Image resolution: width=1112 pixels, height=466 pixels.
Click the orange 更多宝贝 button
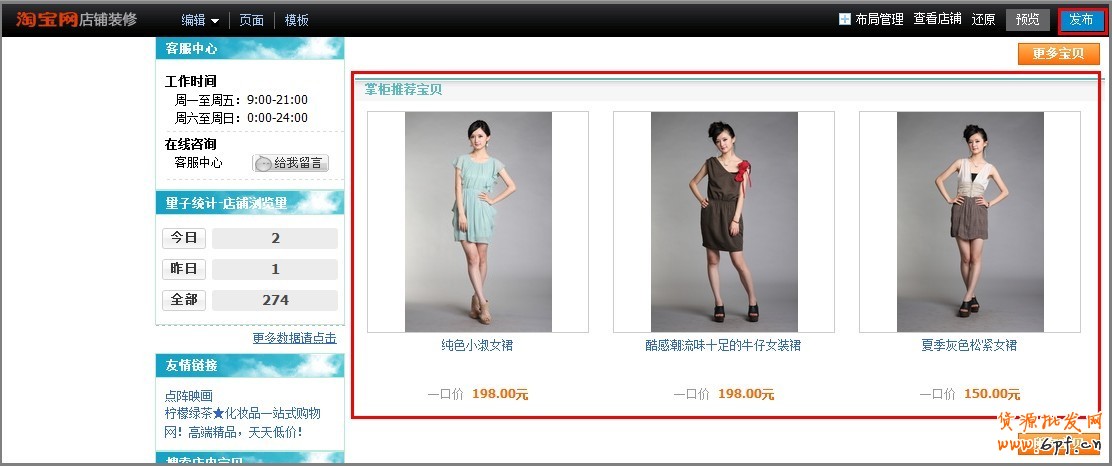pos(1058,54)
